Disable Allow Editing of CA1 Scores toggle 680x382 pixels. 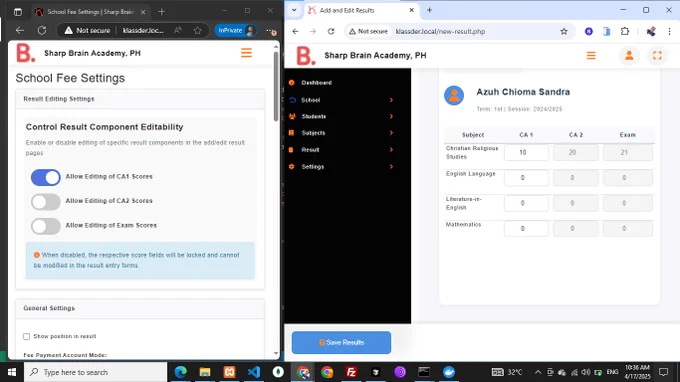(46, 177)
